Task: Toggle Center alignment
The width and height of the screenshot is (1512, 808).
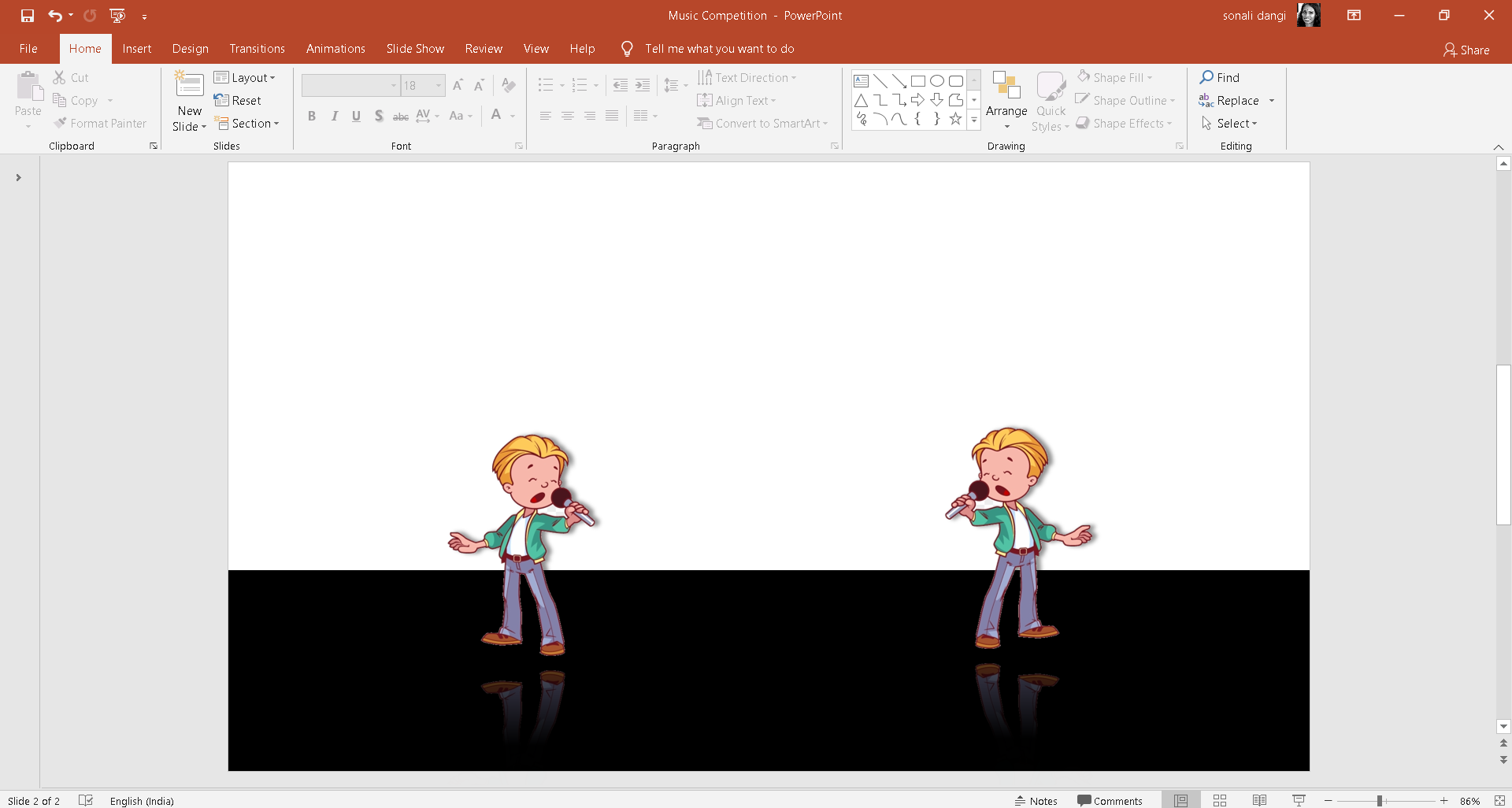Action: coord(567,116)
